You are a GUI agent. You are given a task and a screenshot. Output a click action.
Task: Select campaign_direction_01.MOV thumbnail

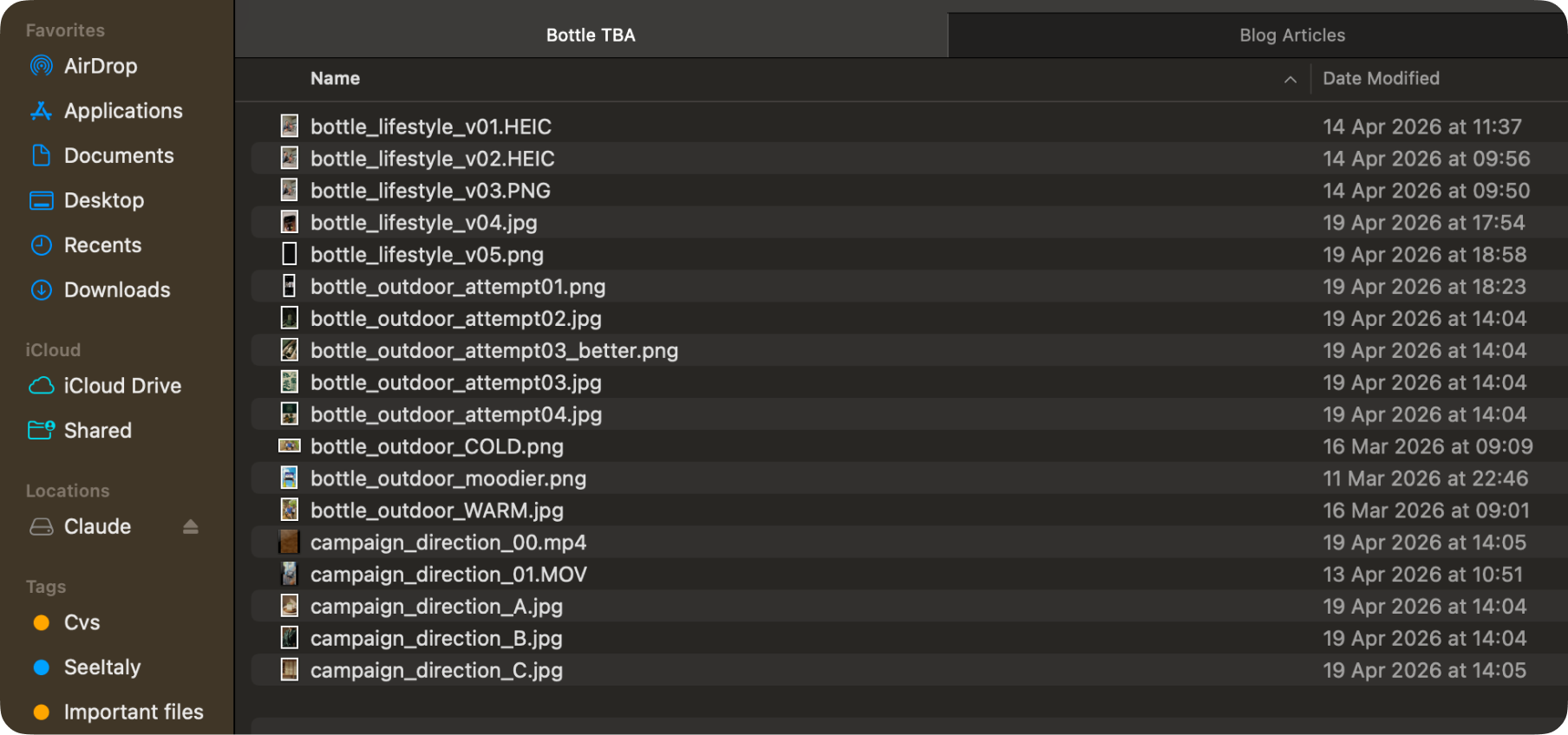[289, 575]
